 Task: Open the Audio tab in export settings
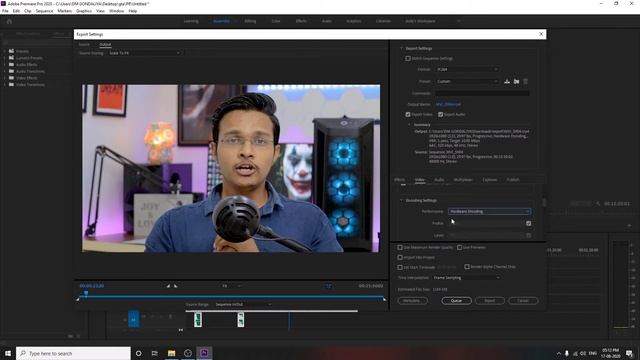coord(439,180)
